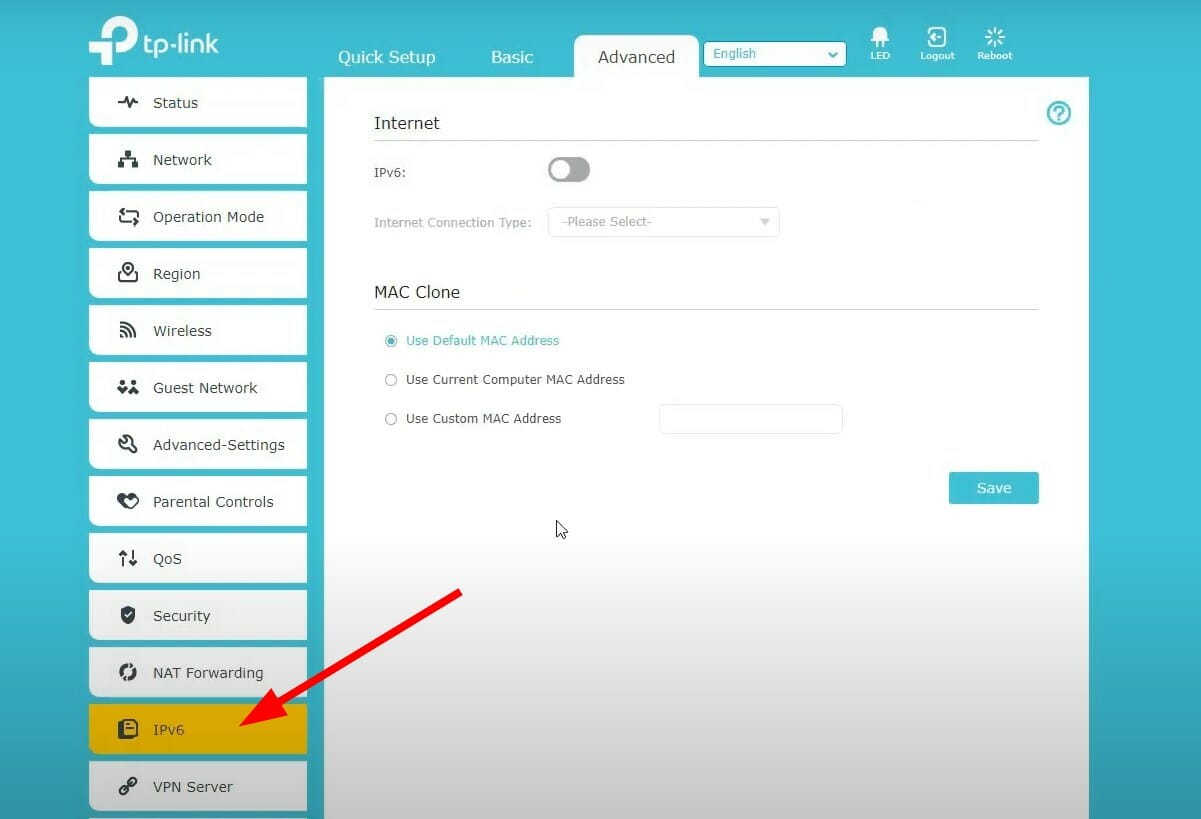1201x819 pixels.
Task: Click the tp-link logo
Action: click(x=154, y=41)
